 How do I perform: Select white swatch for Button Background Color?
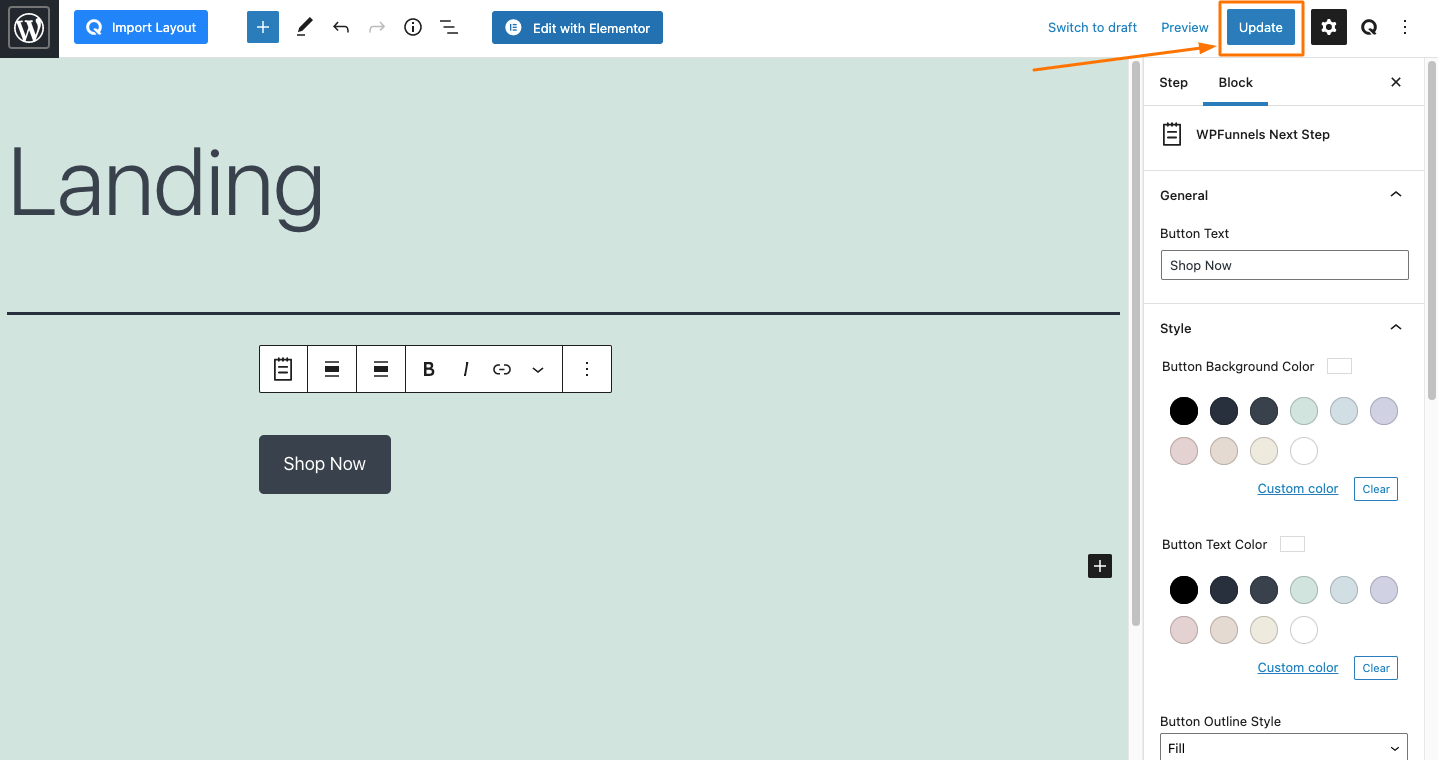click(1304, 451)
